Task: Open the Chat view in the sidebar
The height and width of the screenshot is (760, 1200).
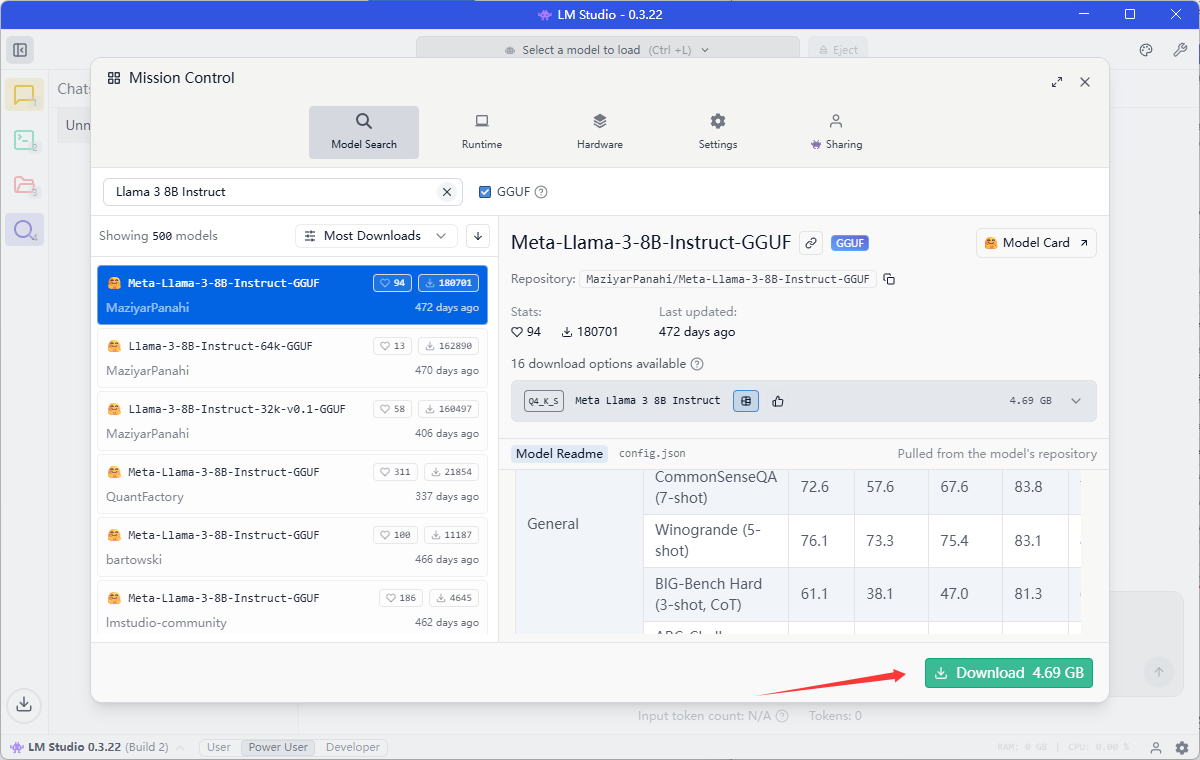Action: 24,95
